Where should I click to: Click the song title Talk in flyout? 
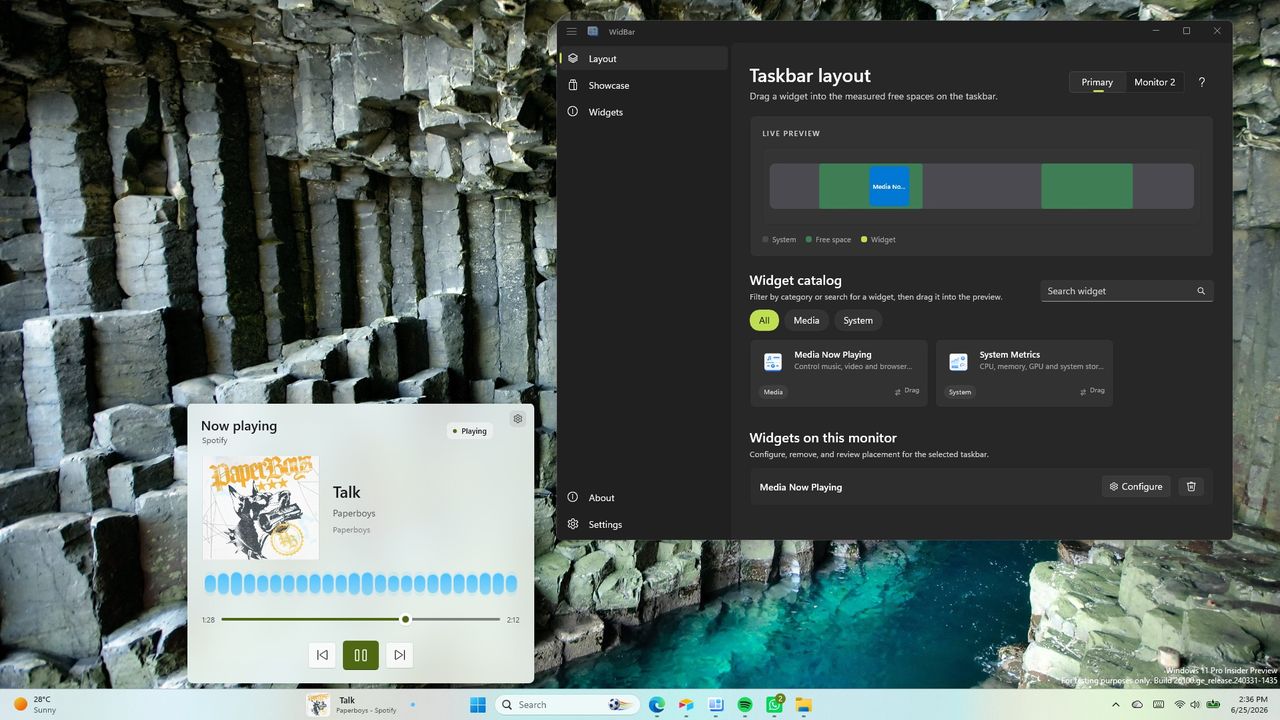point(347,492)
